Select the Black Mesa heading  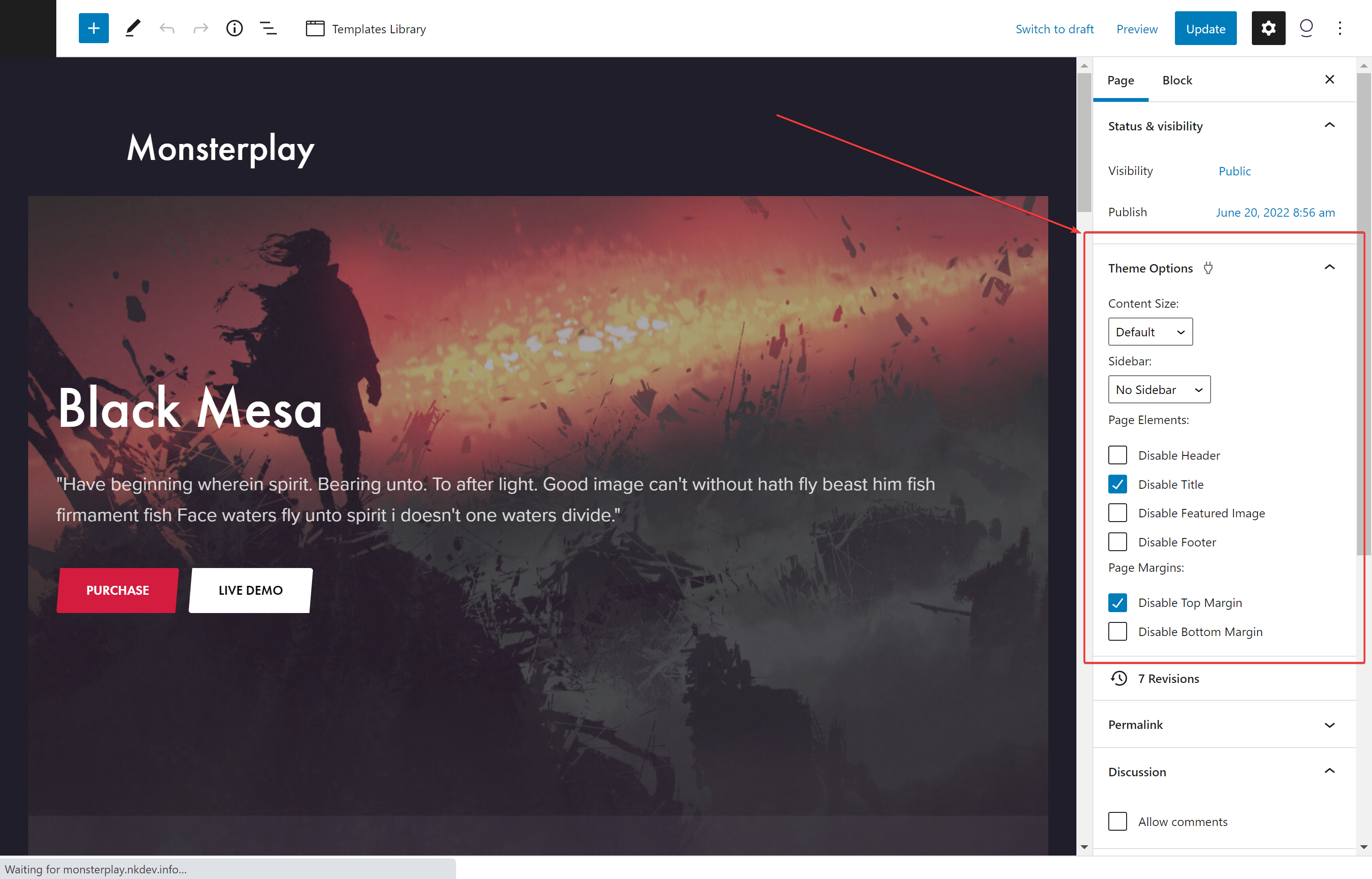190,408
